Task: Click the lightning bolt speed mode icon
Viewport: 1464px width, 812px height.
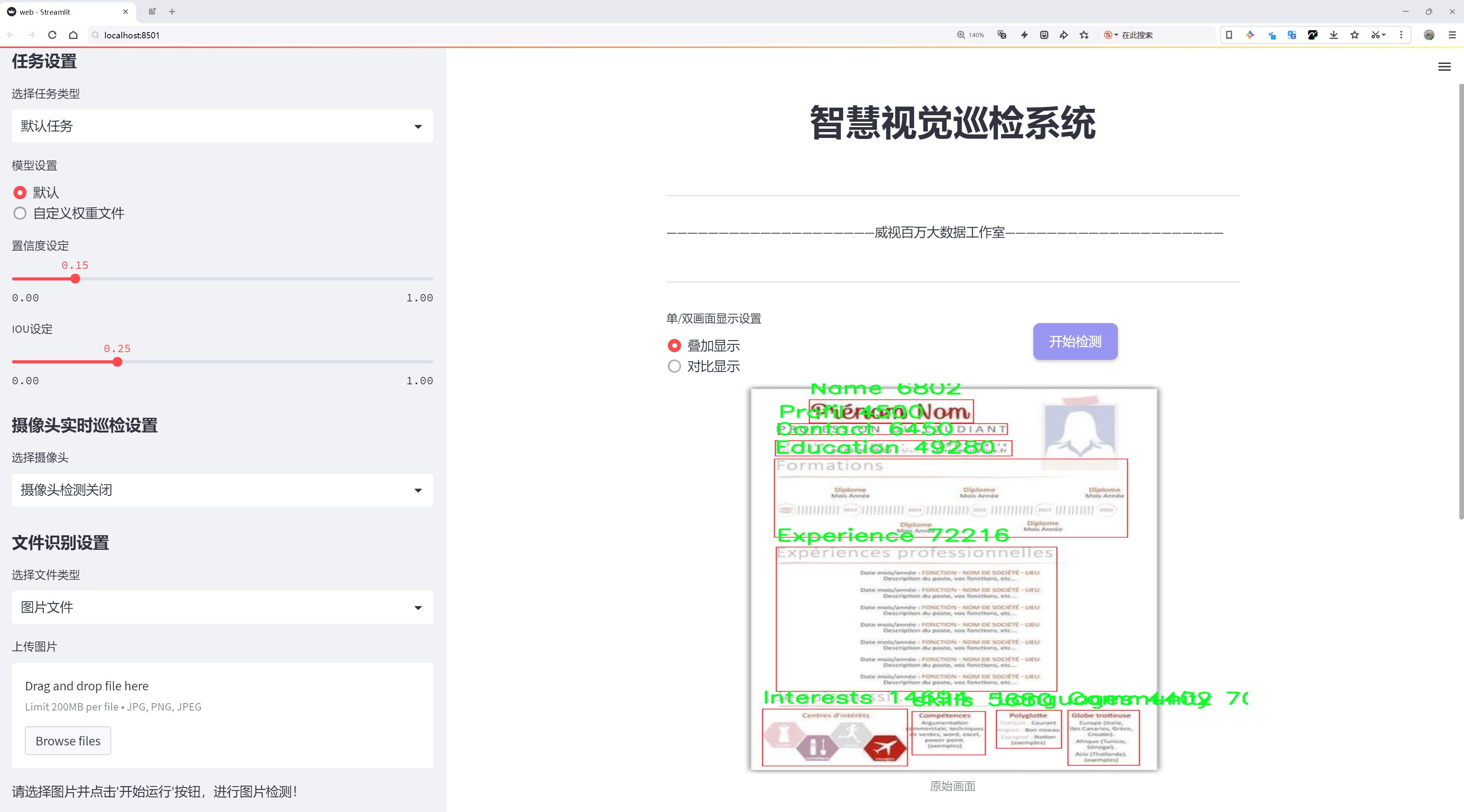Action: pos(1024,35)
